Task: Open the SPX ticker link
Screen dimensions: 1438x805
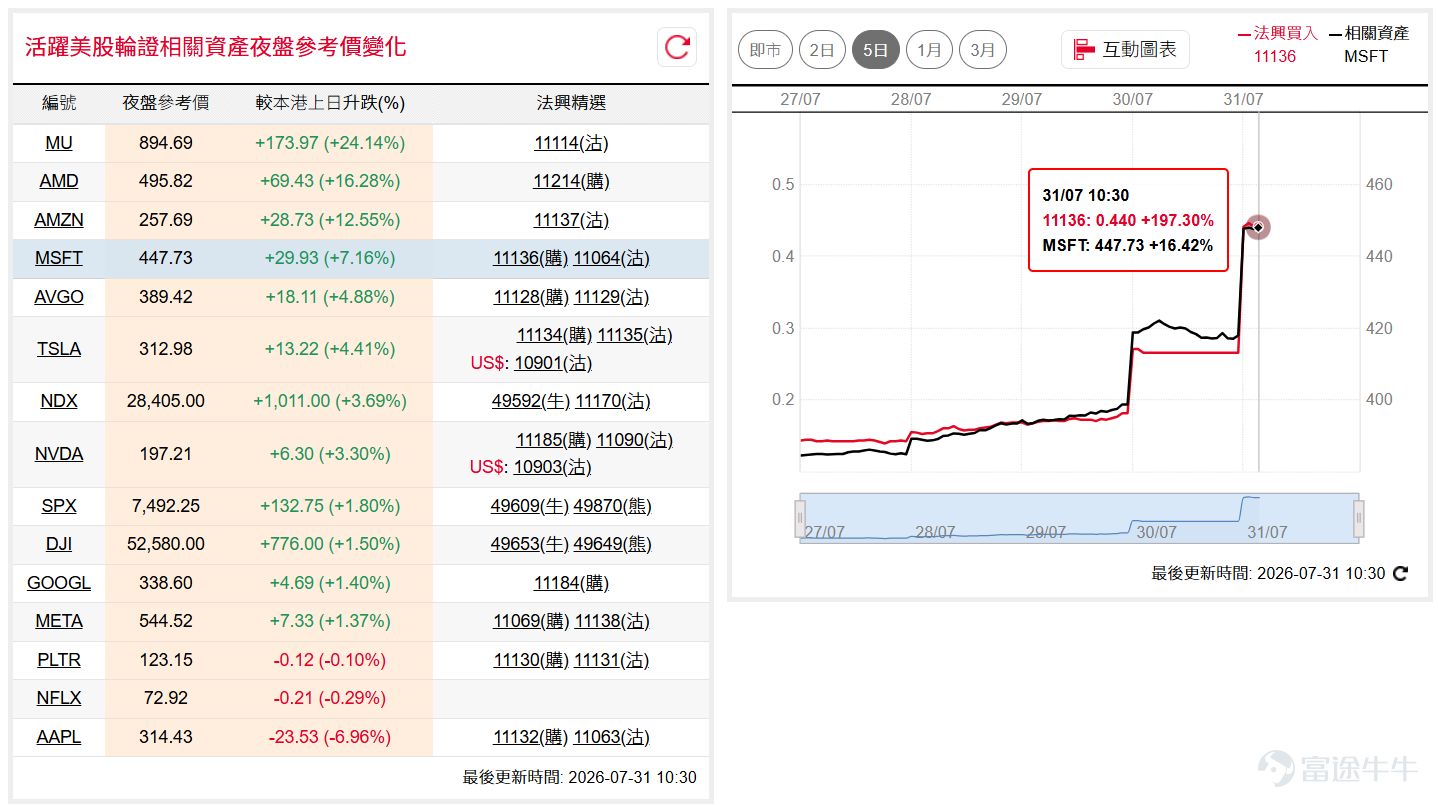Action: pyautogui.click(x=59, y=506)
